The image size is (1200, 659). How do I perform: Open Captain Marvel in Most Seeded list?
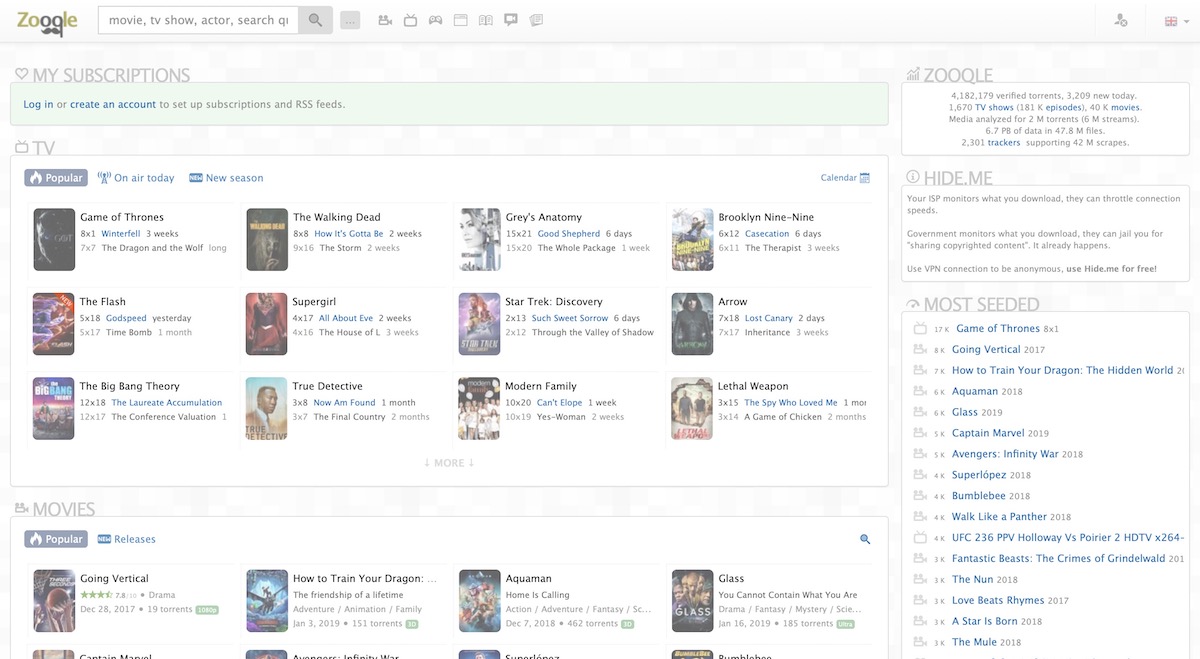click(x=988, y=433)
